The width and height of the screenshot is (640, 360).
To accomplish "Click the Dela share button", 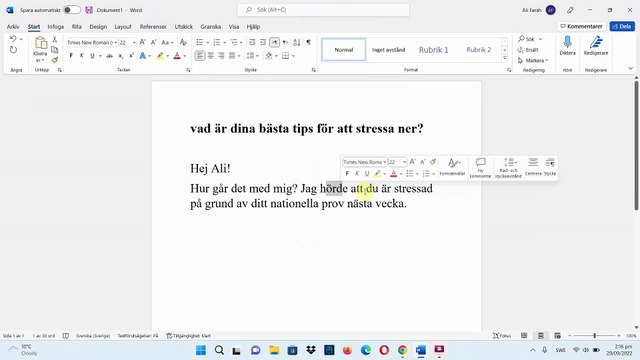I will point(622,26).
